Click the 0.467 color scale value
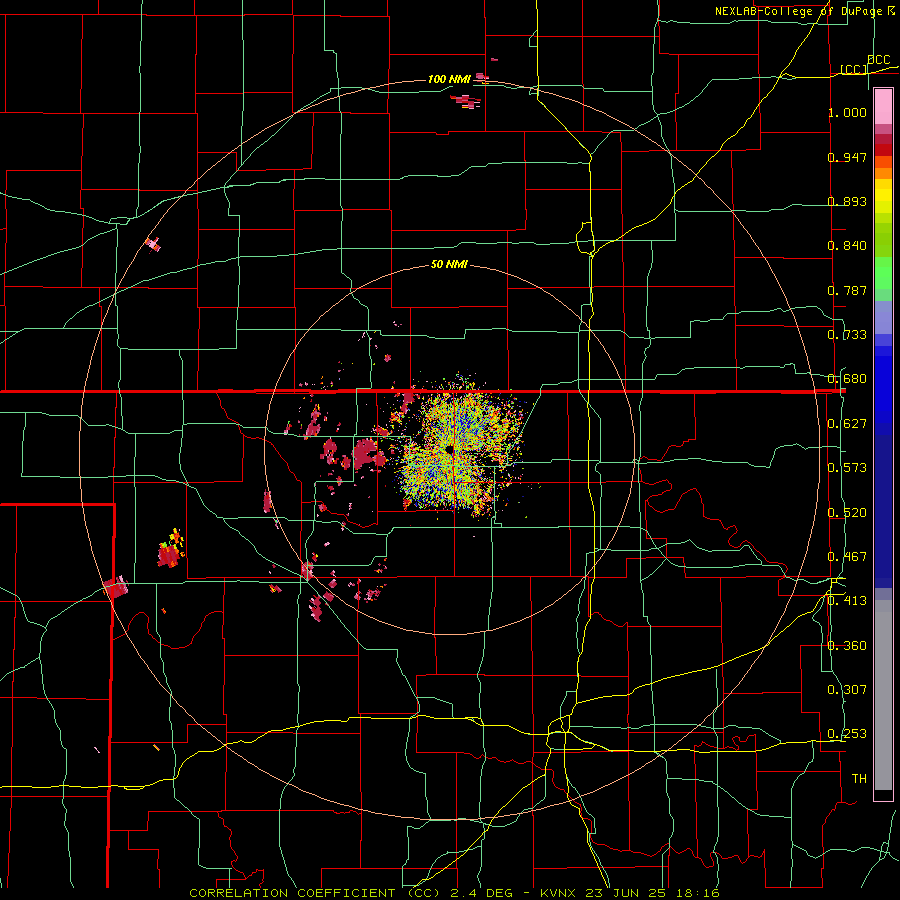The width and height of the screenshot is (900, 900). pyautogui.click(x=847, y=556)
